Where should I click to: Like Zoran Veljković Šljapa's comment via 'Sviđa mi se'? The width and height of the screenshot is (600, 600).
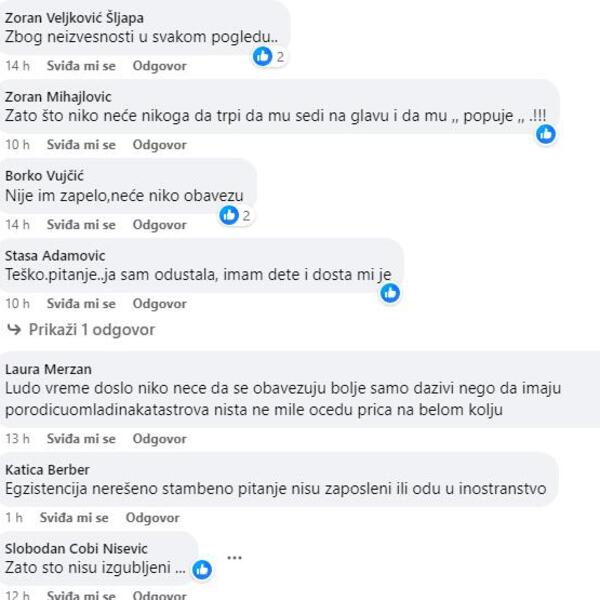(x=81, y=66)
